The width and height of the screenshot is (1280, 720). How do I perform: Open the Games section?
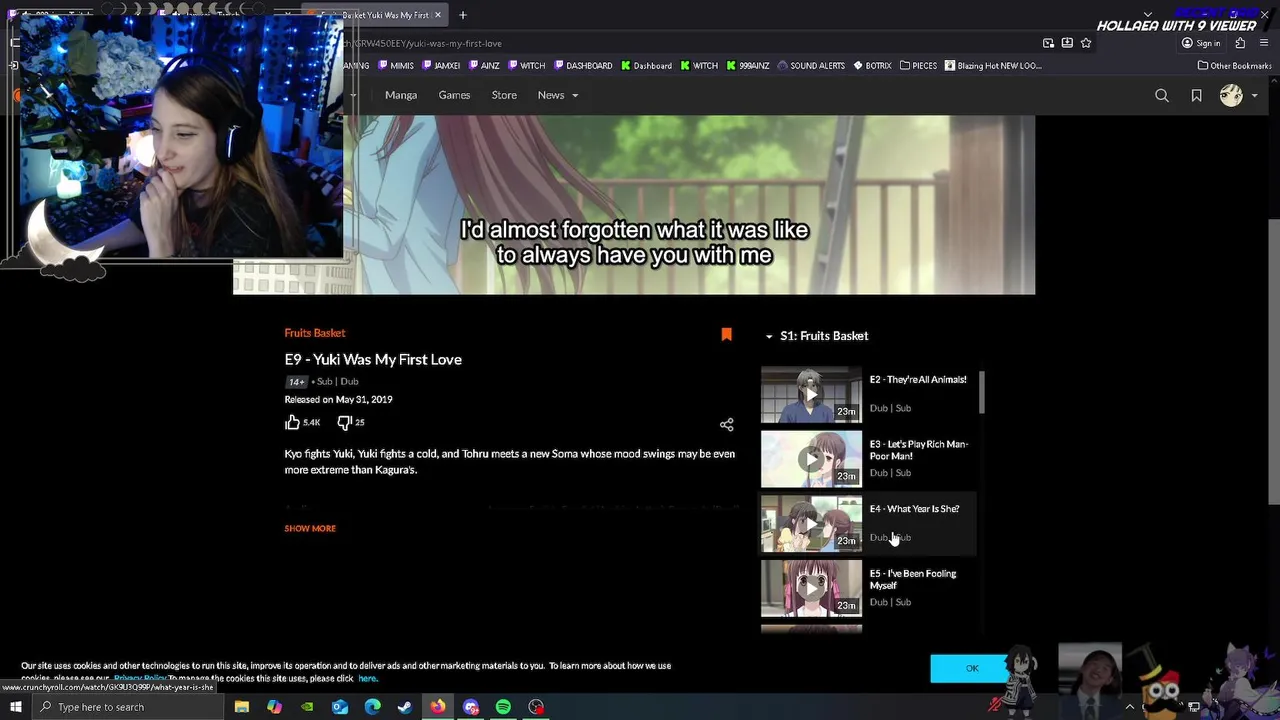[454, 95]
